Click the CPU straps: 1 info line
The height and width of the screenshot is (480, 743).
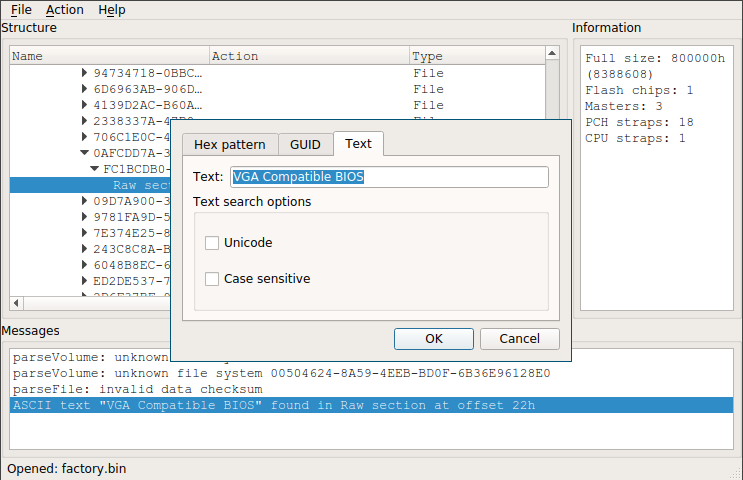(x=635, y=138)
